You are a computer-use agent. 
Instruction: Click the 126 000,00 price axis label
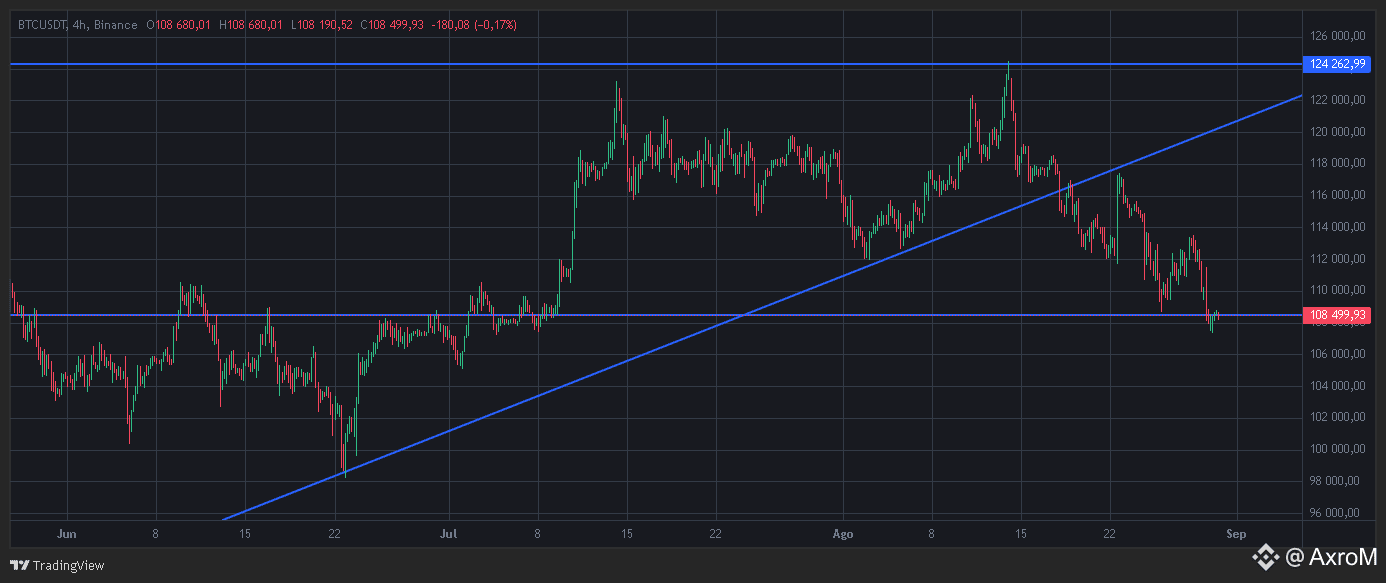pos(1337,36)
